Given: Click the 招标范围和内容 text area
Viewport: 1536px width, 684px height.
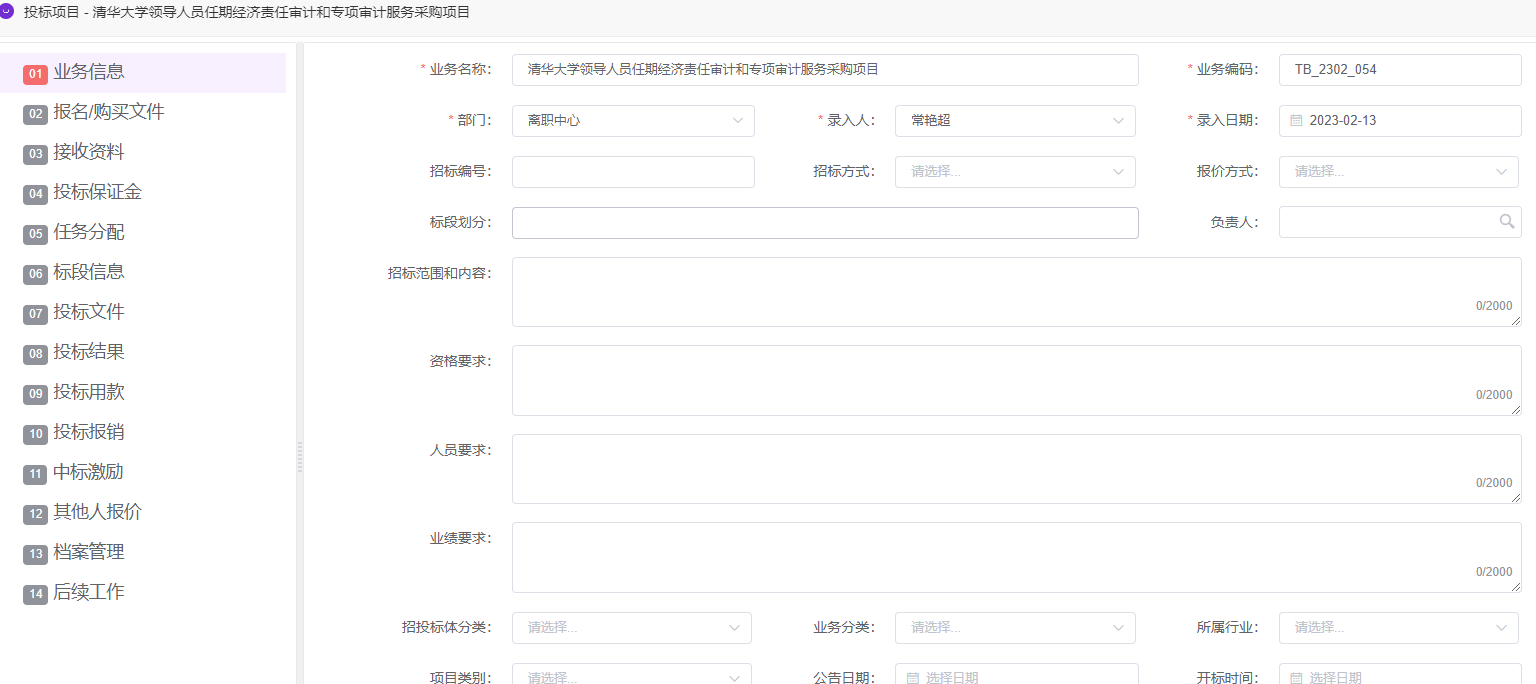Looking at the screenshot, I should 1015,292.
